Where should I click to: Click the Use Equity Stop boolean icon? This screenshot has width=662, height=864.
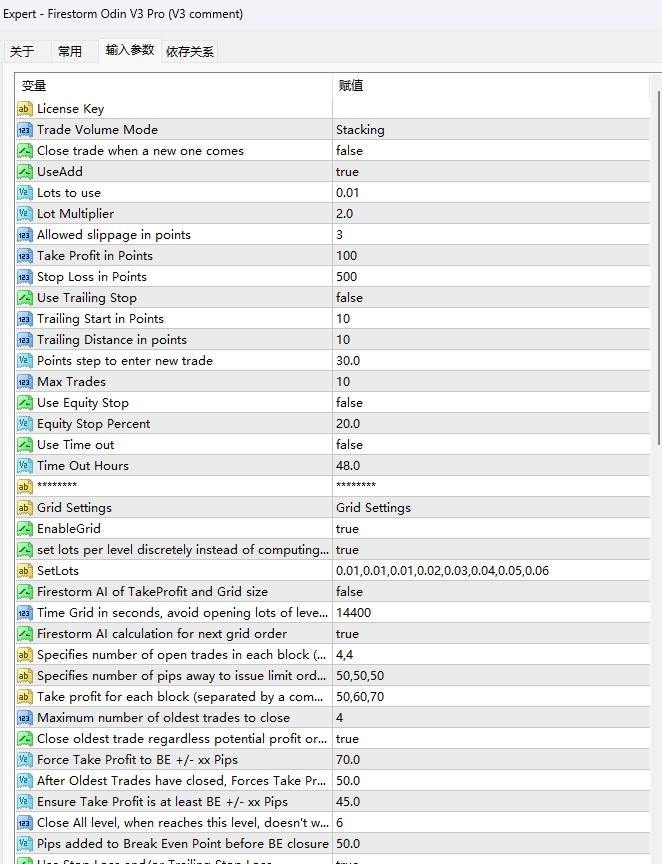coord(24,403)
